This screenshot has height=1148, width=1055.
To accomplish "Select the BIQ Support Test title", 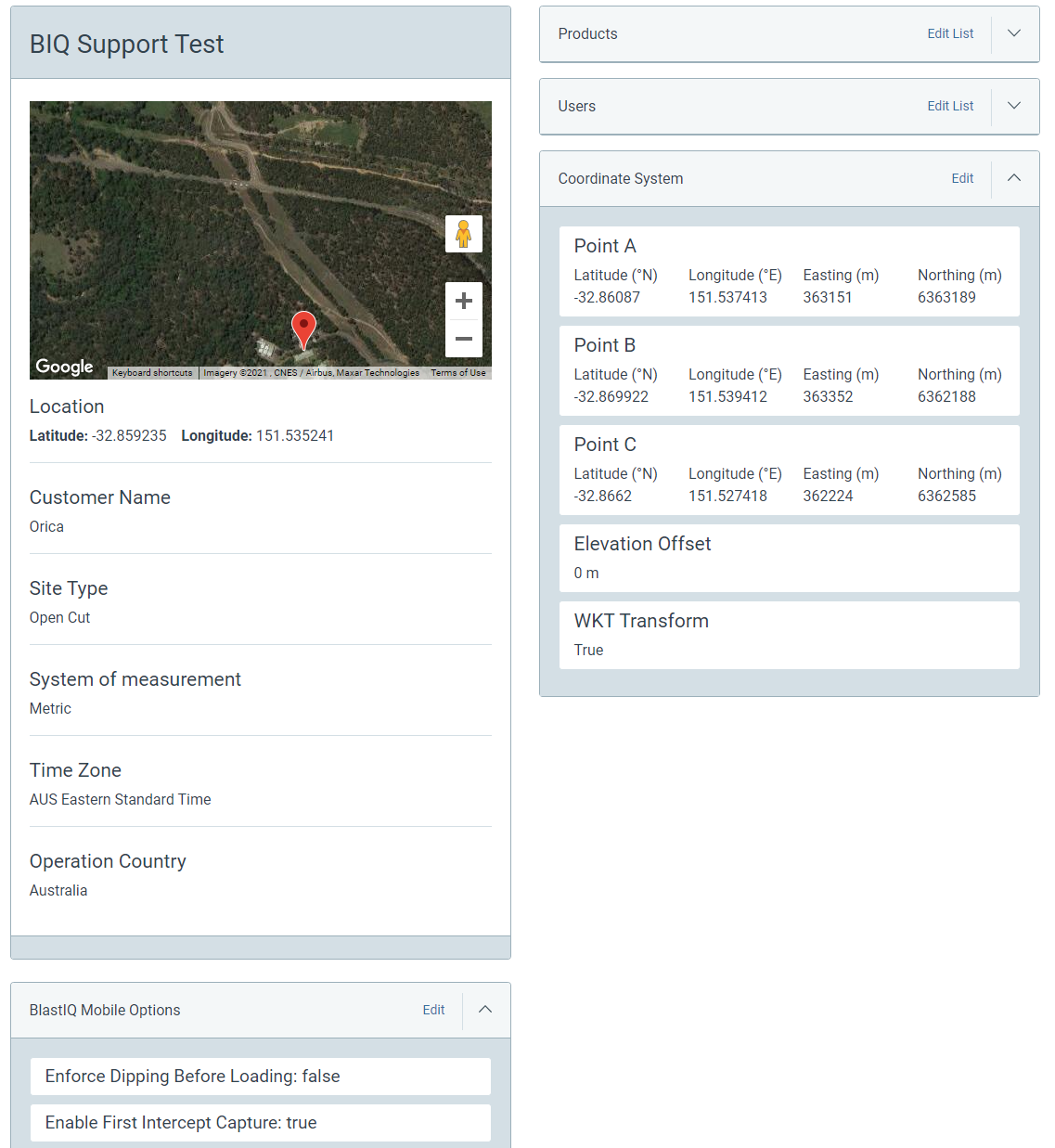I will [x=127, y=44].
